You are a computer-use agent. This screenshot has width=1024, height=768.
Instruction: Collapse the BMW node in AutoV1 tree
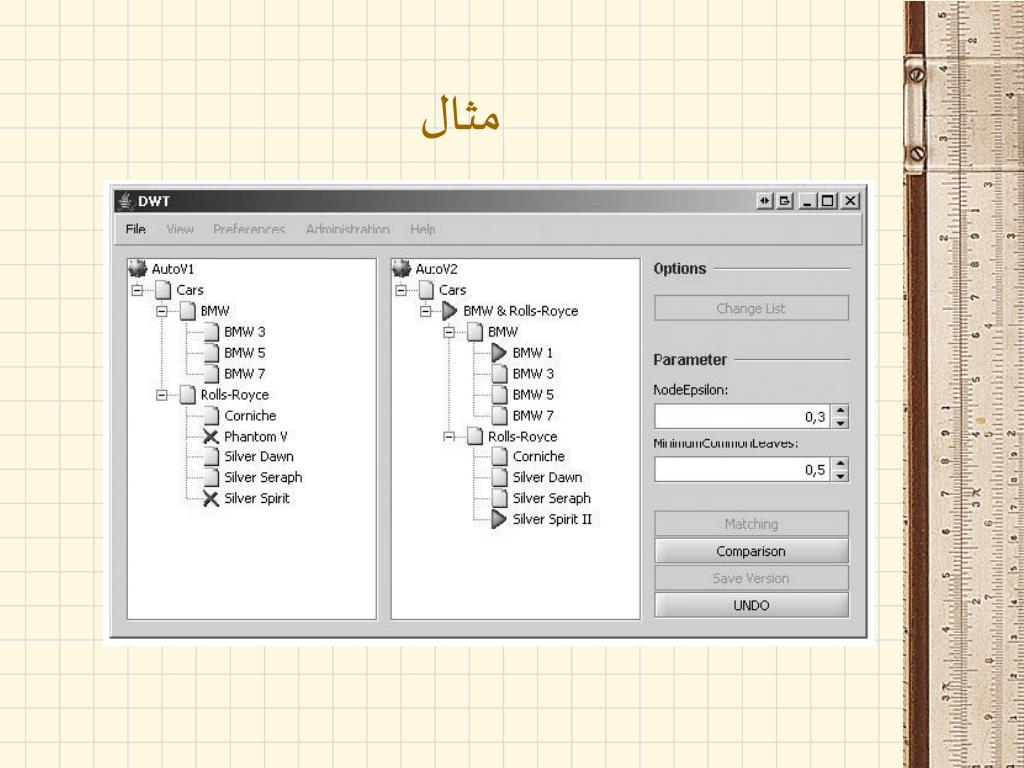pos(162,312)
